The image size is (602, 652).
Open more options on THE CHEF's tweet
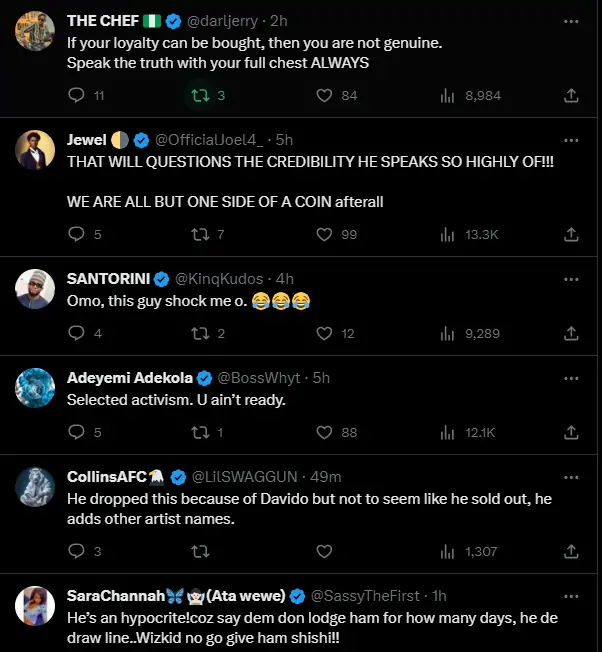571,21
